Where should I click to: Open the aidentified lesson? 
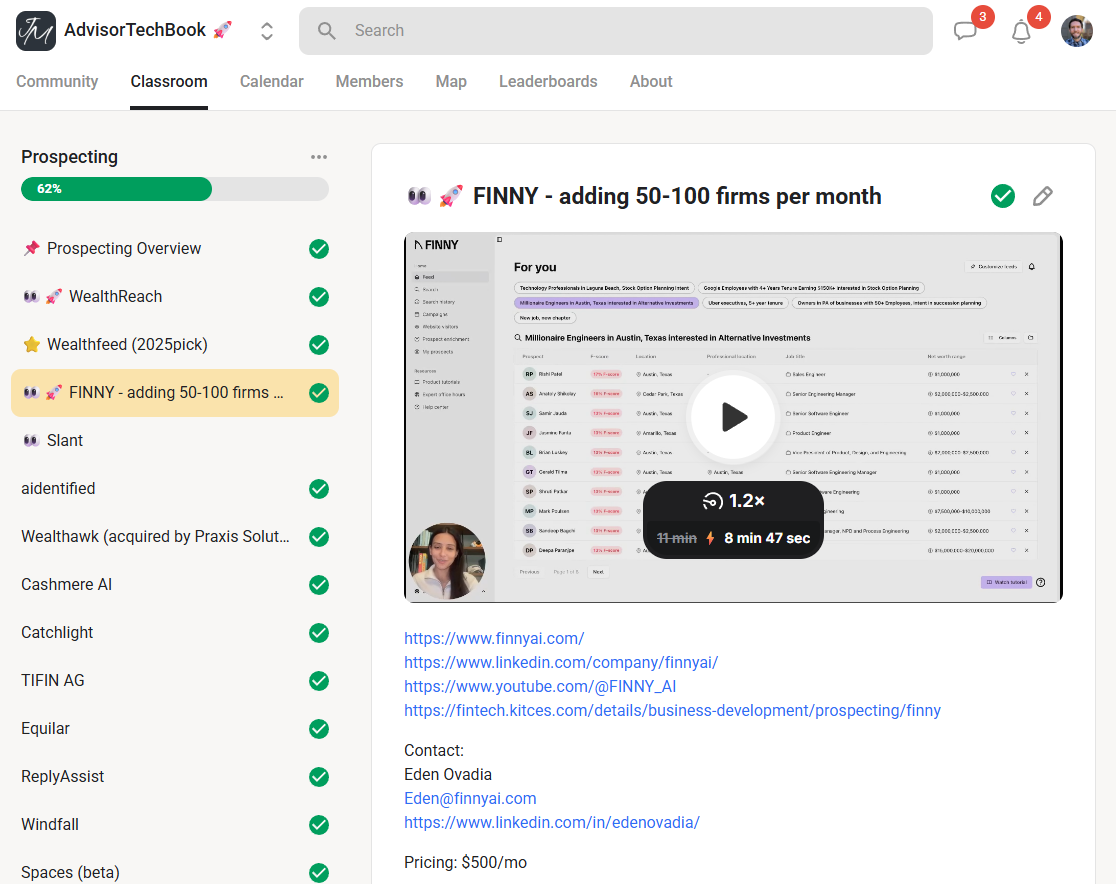coord(175,489)
